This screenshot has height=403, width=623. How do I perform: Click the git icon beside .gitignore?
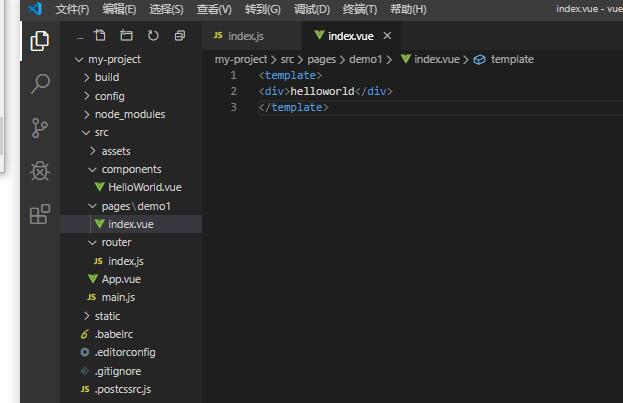click(x=85, y=371)
